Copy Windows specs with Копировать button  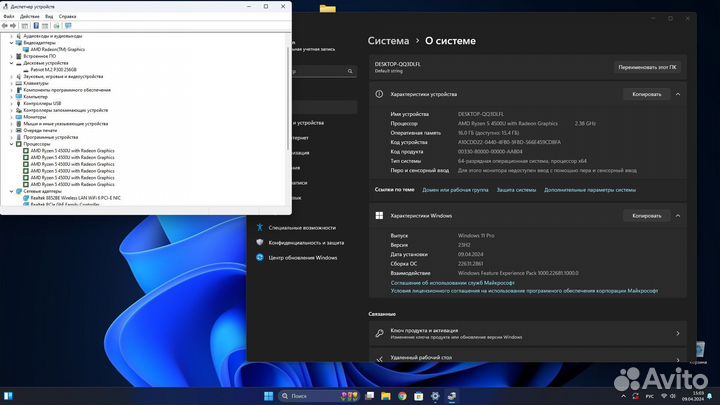tap(647, 215)
